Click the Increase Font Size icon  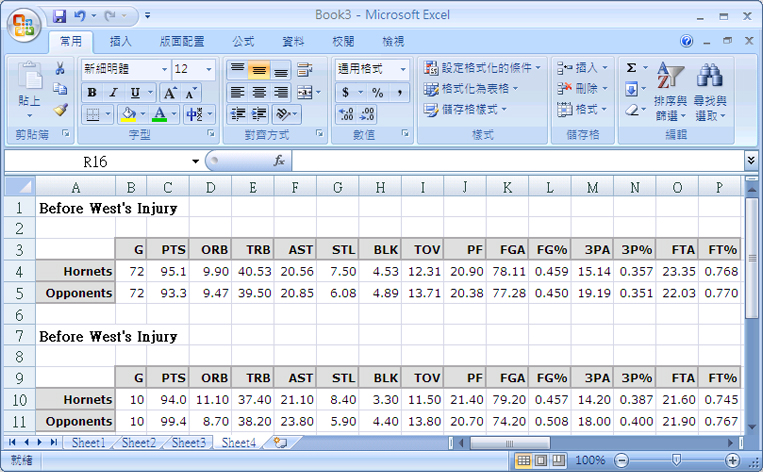[169, 92]
